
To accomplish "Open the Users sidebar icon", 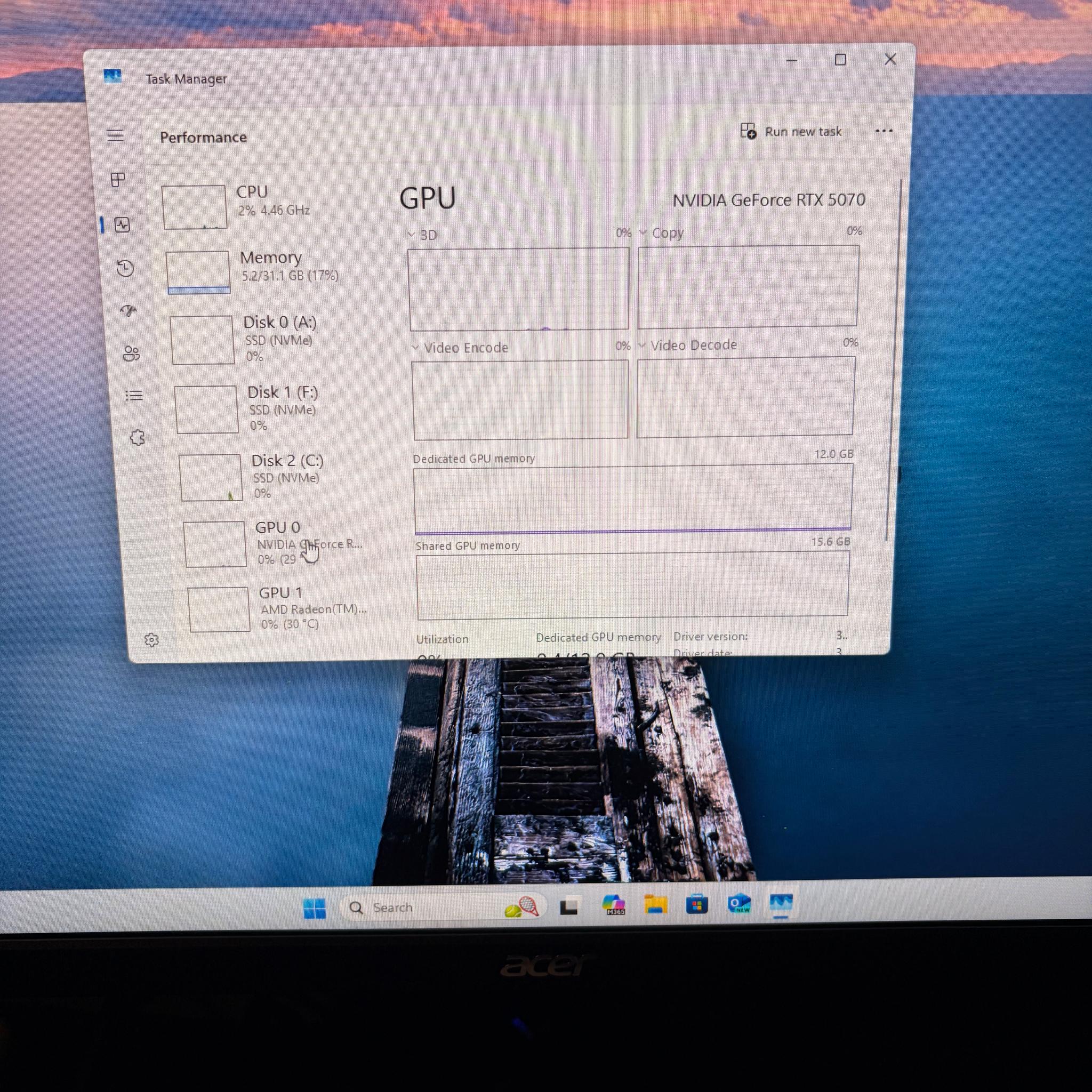I will (x=131, y=354).
